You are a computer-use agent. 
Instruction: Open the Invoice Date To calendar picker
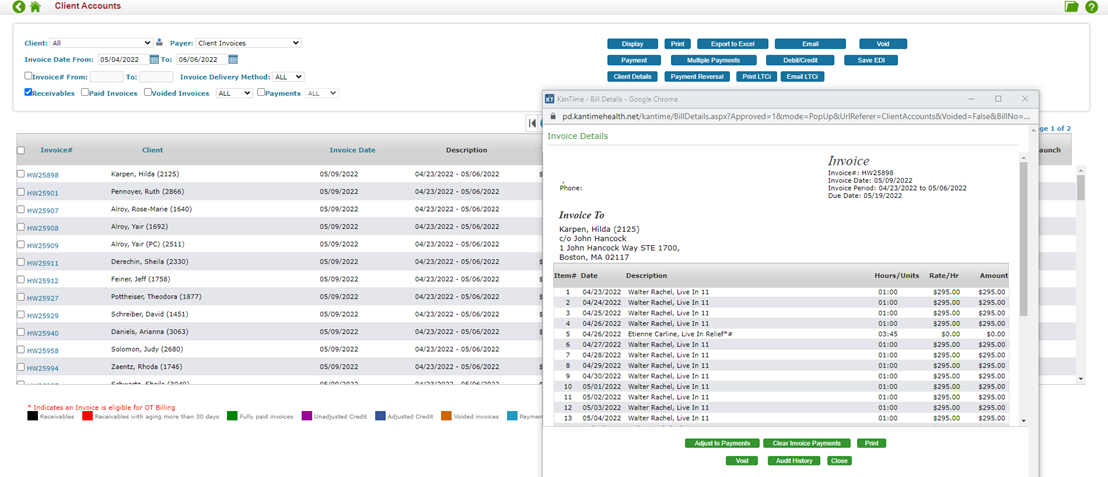tap(233, 60)
